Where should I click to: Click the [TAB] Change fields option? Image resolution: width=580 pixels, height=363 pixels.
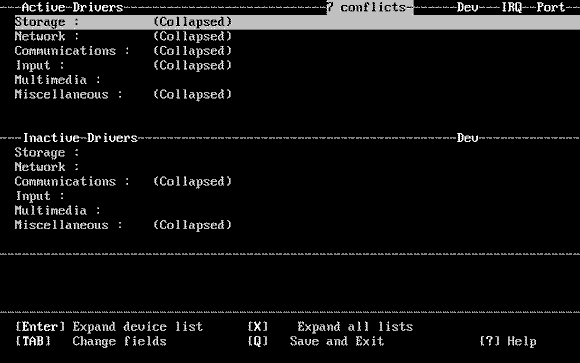click(x=91, y=341)
